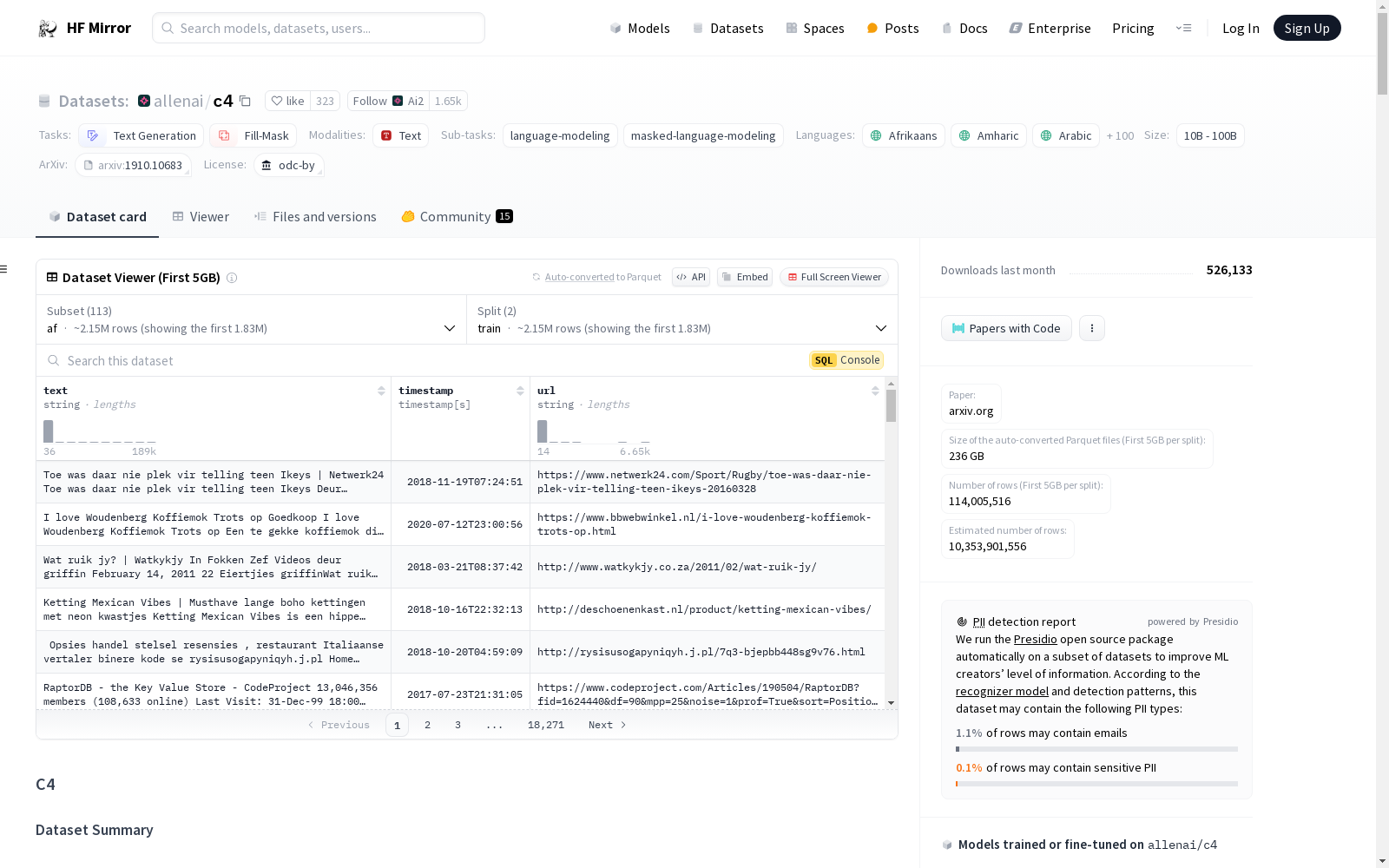Click the Dataset Viewer info icon
The width and height of the screenshot is (1389, 868).
[232, 278]
